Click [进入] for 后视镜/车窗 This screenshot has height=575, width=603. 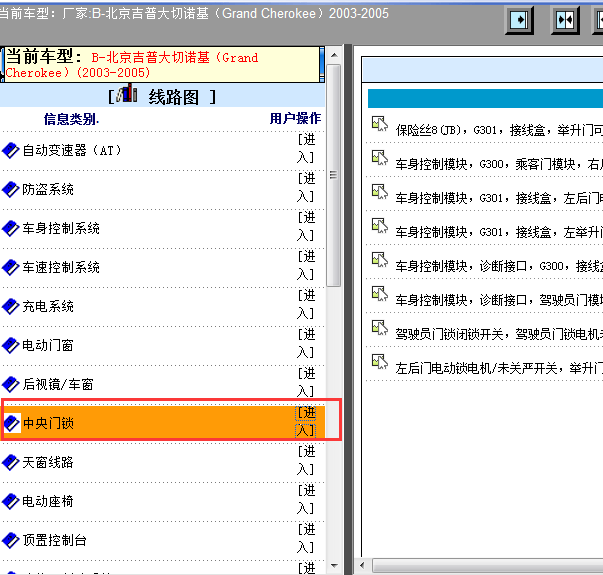click(x=306, y=382)
